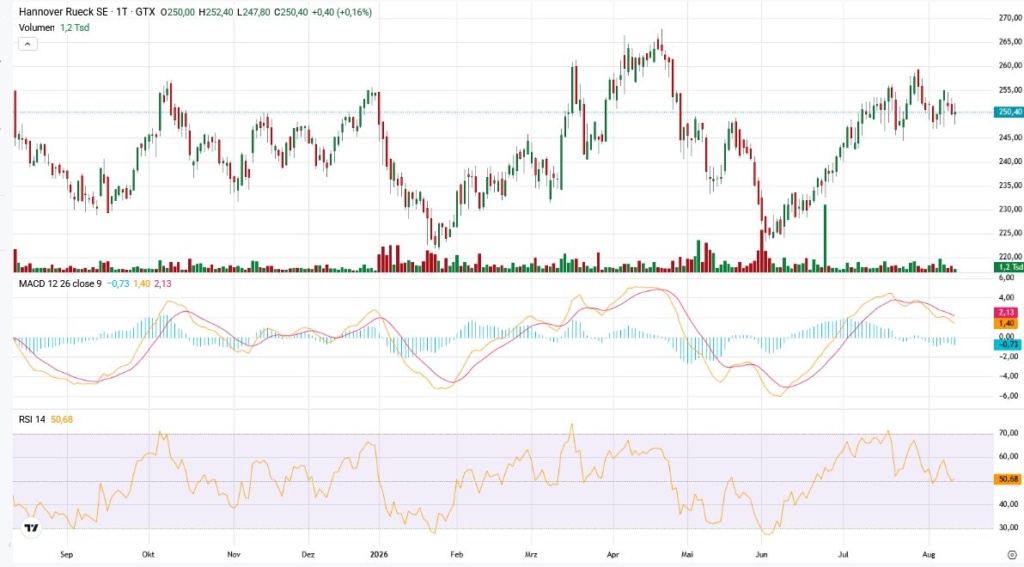Viewport: 1024px width, 567px height.
Task: Click Volumen value 1,2 Tsd in legend
Action: (x=74, y=27)
